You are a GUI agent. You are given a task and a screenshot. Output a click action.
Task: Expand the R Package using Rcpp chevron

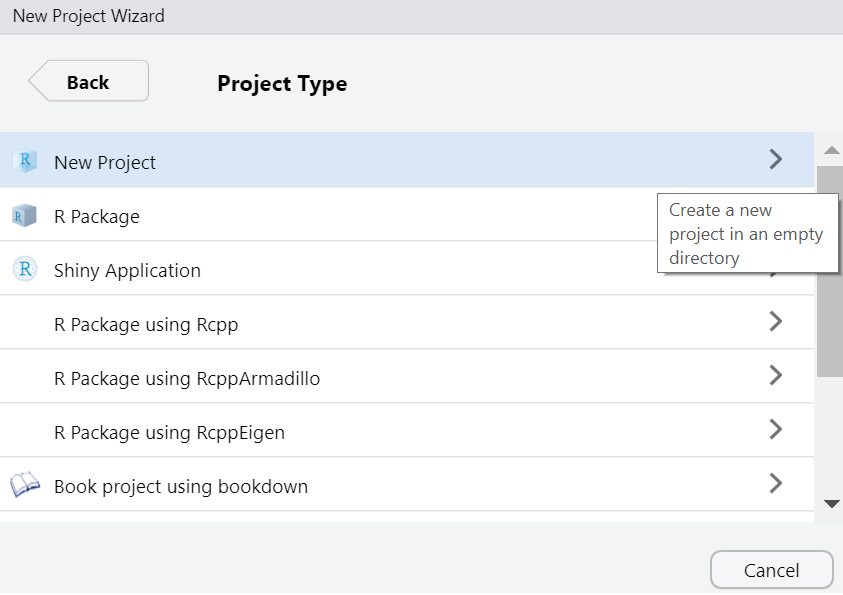point(775,321)
